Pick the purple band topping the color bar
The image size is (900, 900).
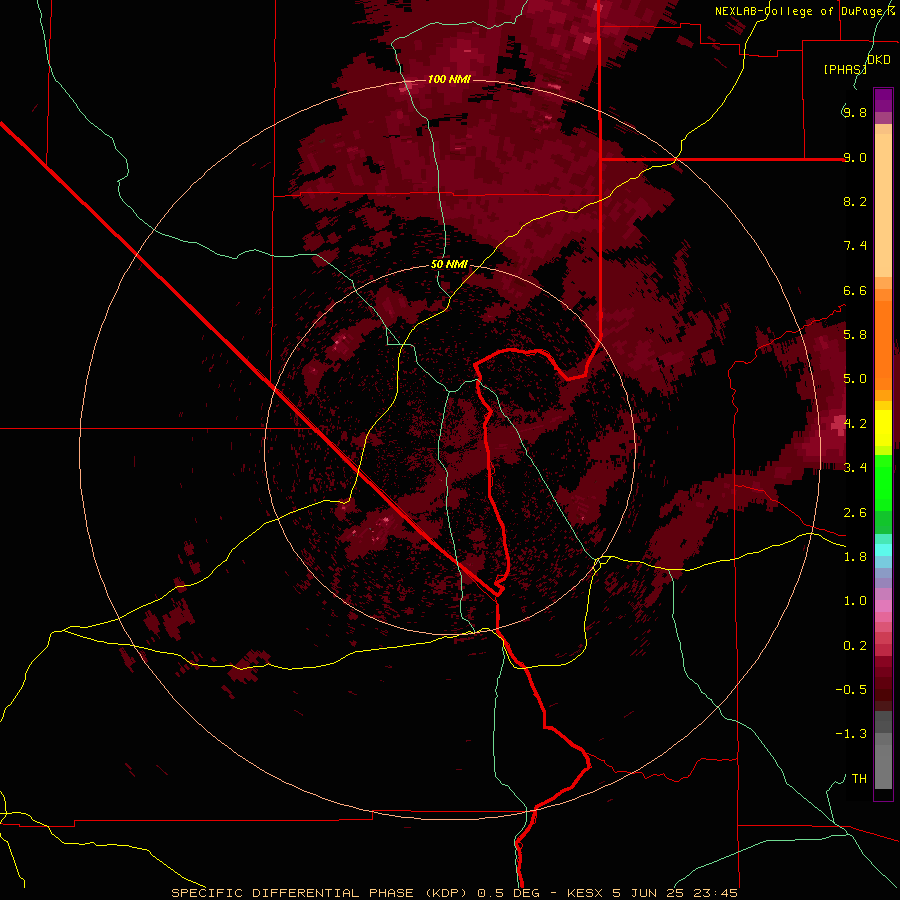(x=883, y=100)
